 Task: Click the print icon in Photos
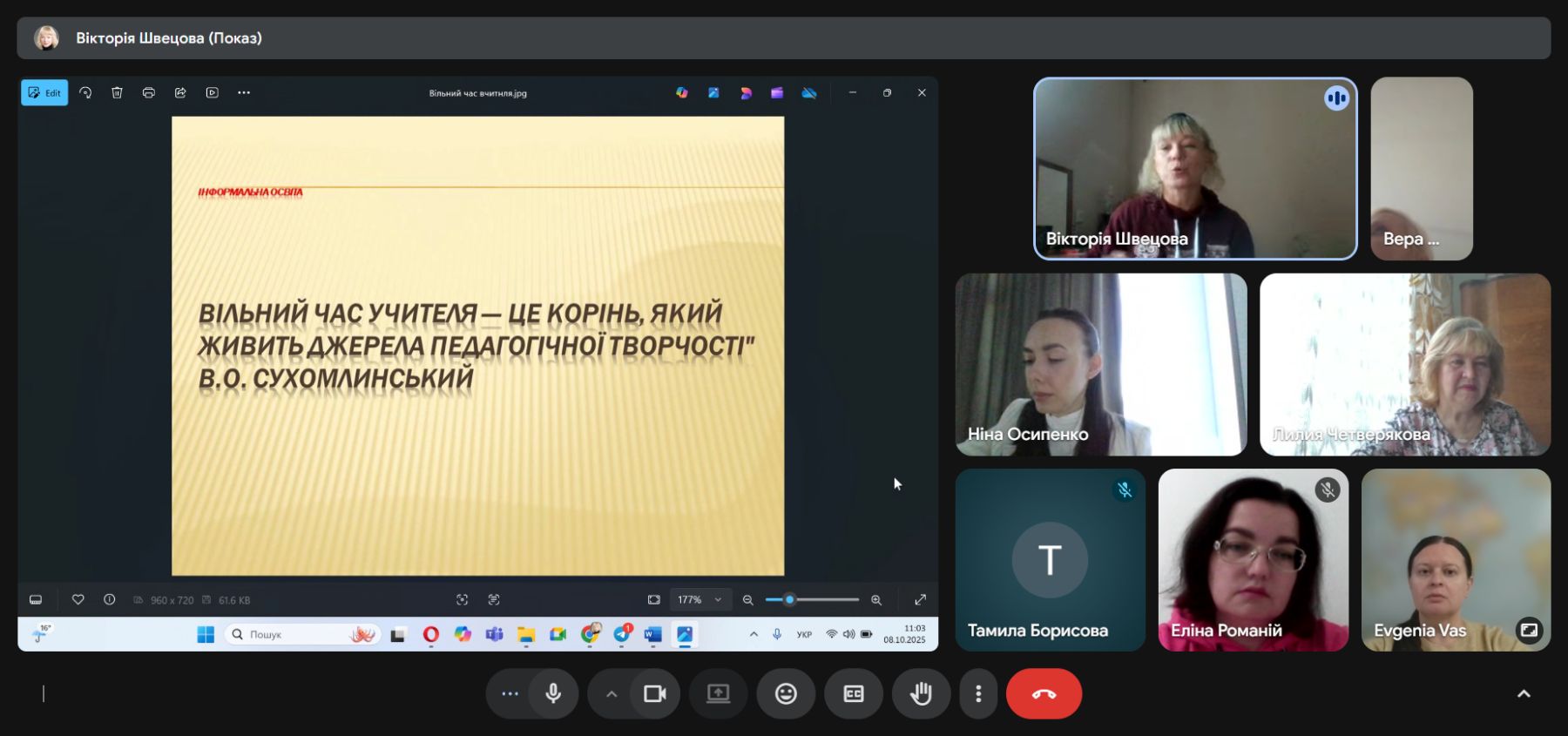click(x=149, y=93)
